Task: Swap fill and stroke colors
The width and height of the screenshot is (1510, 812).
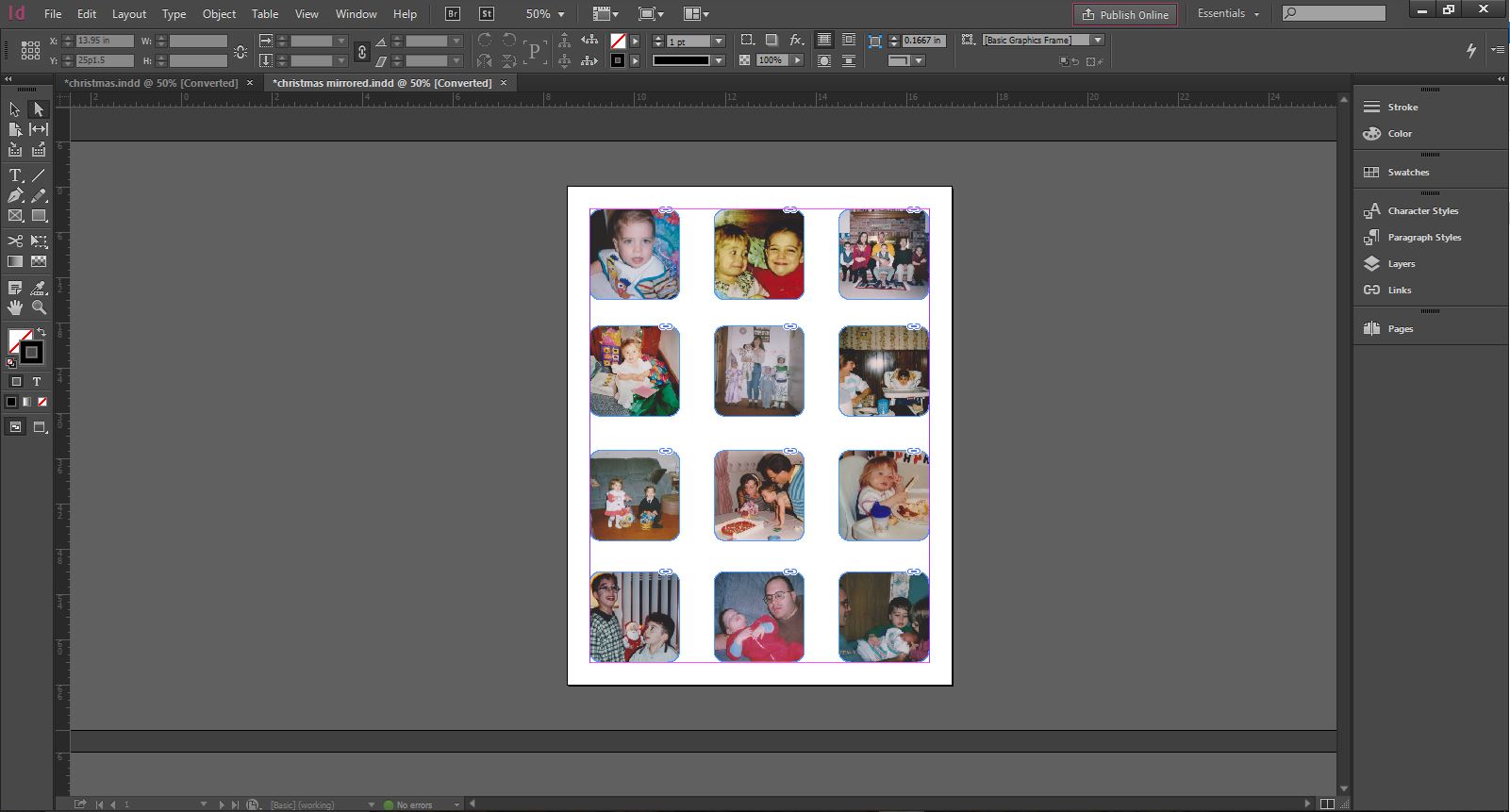Action: (41, 332)
